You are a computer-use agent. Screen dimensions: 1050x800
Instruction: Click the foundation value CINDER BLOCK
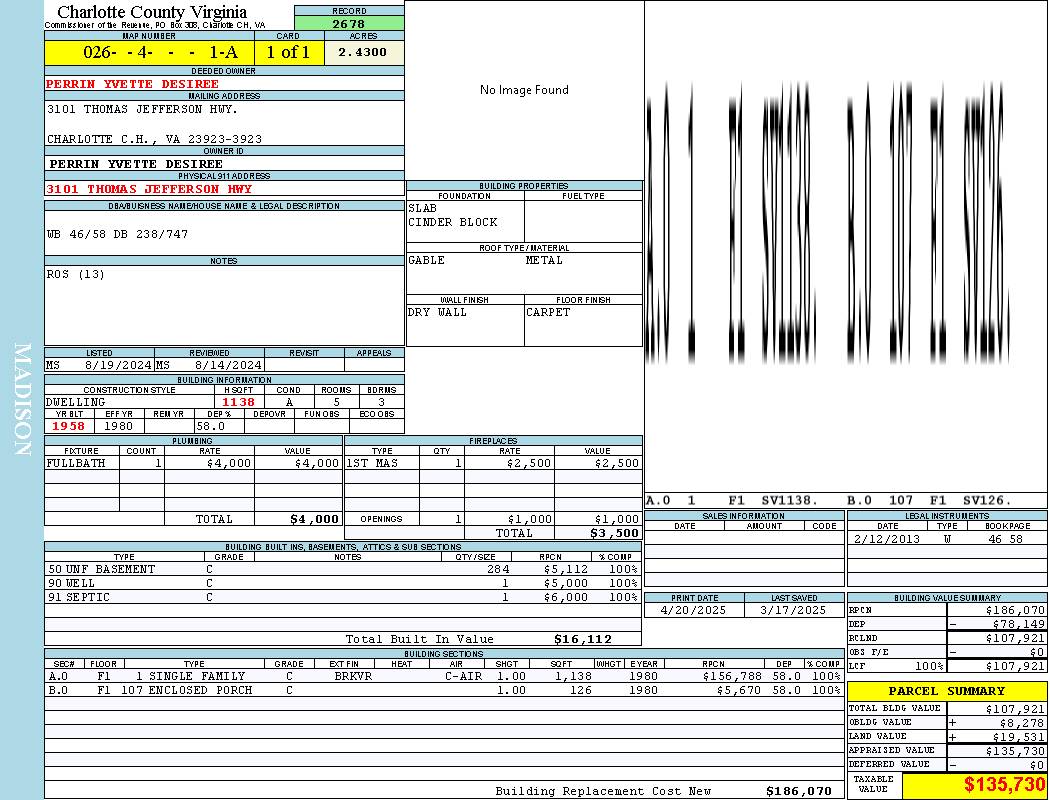[x=453, y=222]
